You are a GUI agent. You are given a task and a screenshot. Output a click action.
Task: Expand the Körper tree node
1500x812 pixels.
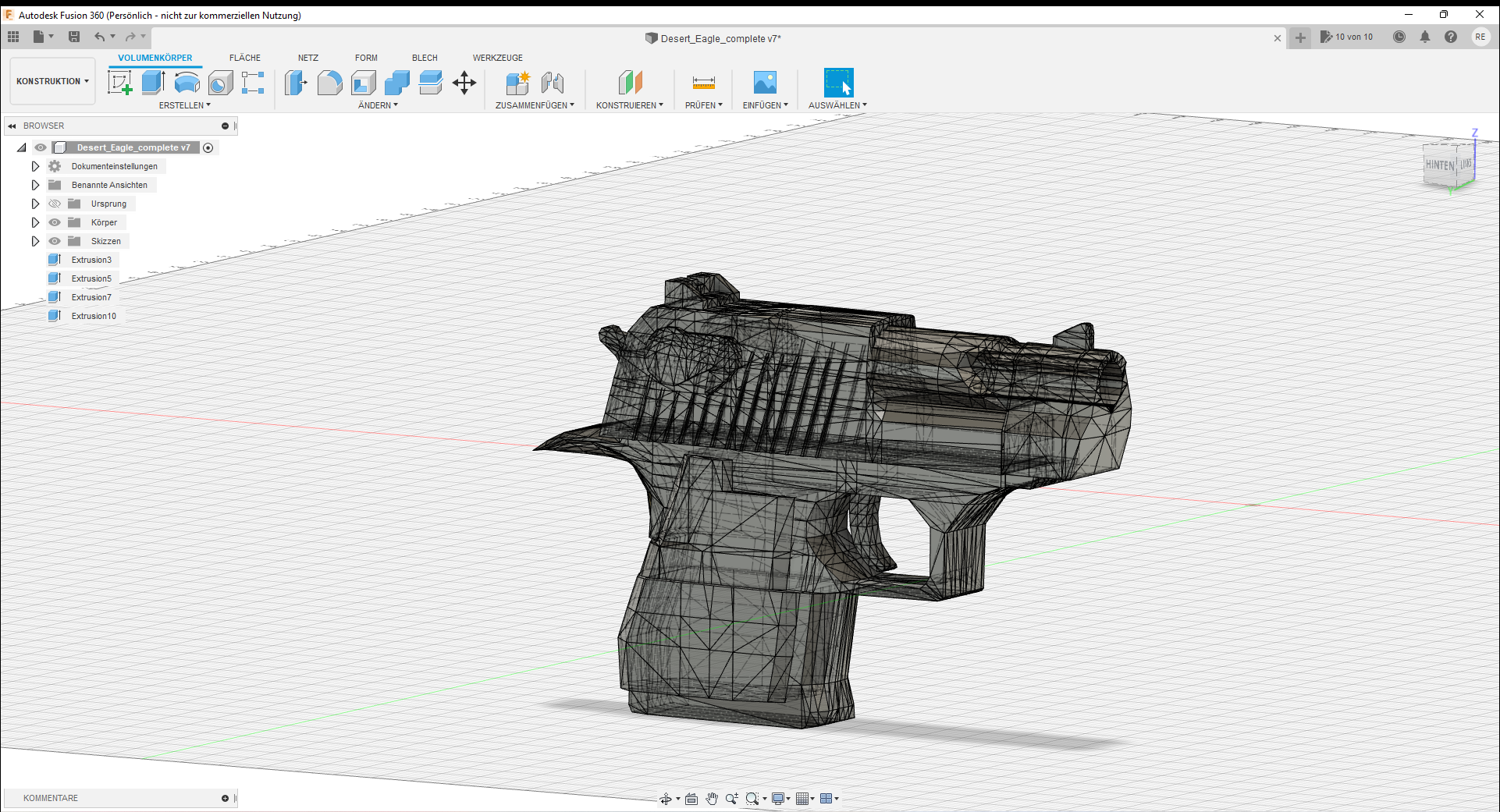tap(35, 222)
